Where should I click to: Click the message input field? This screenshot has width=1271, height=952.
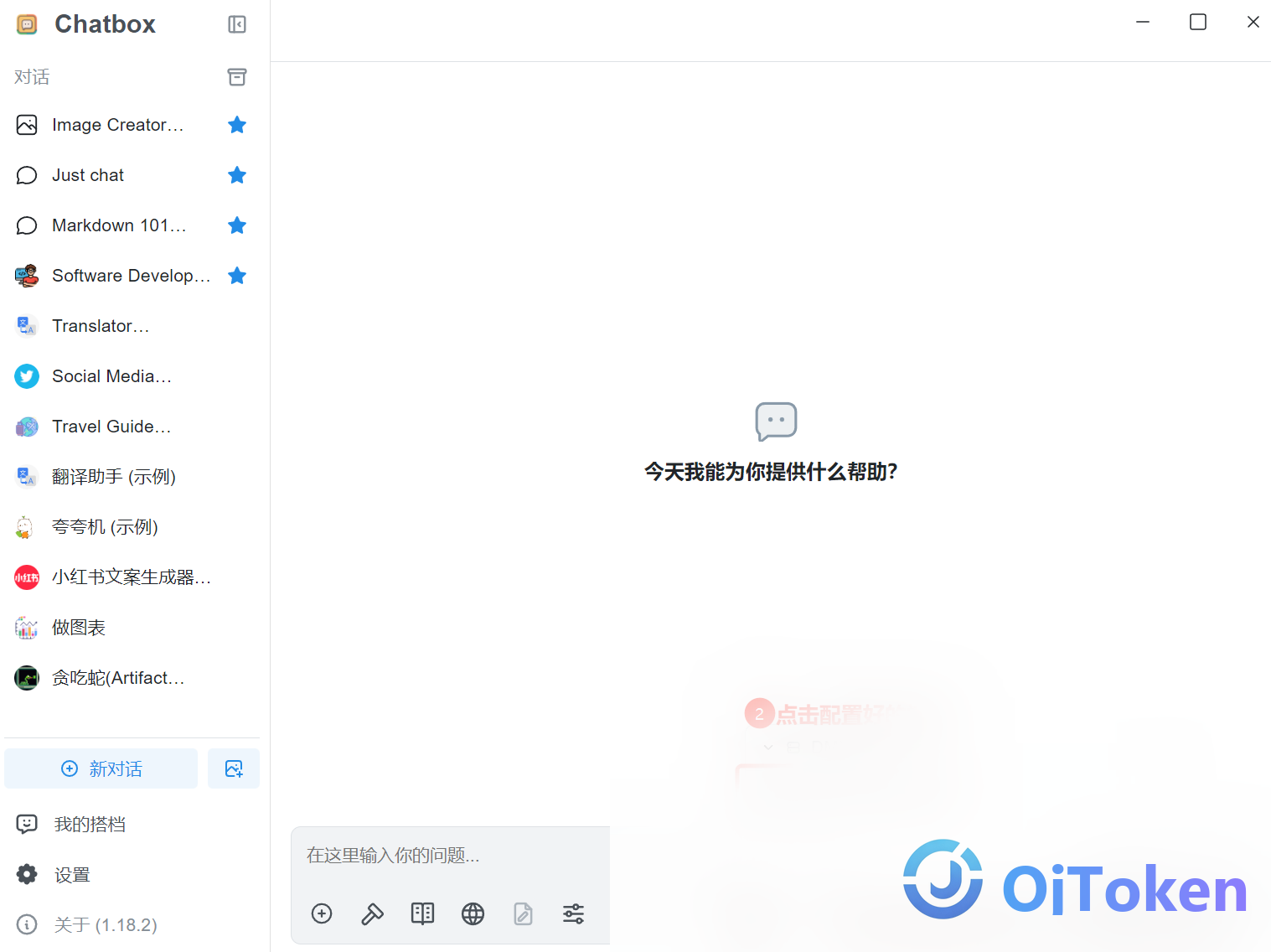(452, 856)
